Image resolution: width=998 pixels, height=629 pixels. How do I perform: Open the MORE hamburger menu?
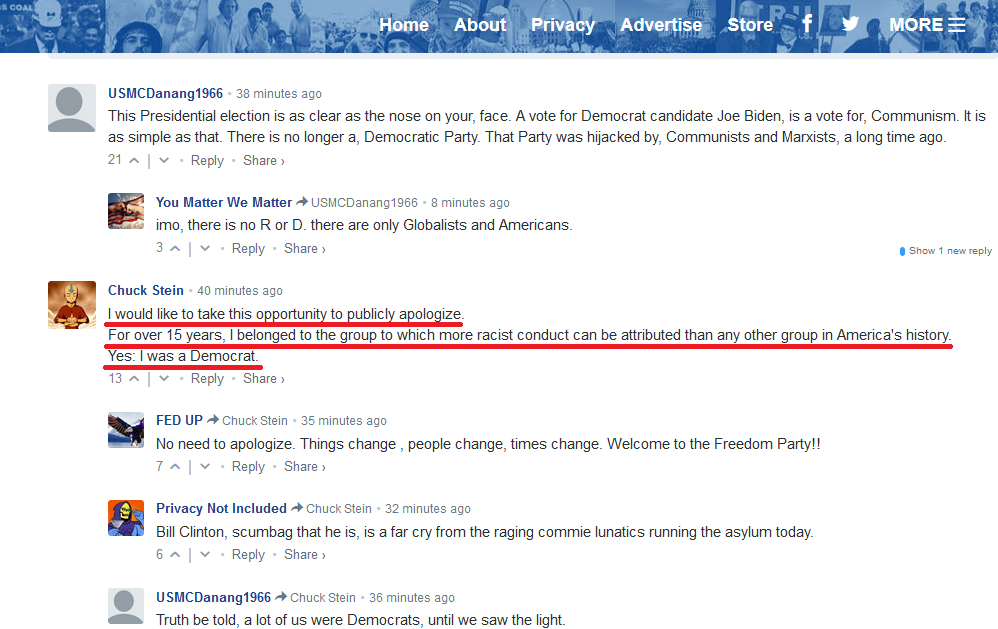[927, 25]
